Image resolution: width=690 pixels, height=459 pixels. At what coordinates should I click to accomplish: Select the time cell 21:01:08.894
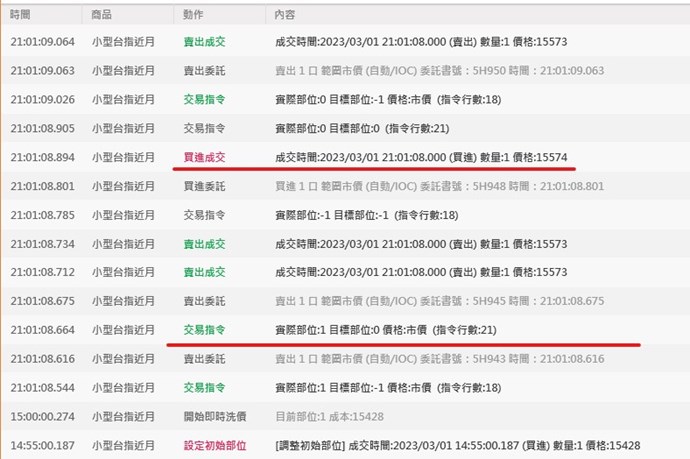point(43,157)
